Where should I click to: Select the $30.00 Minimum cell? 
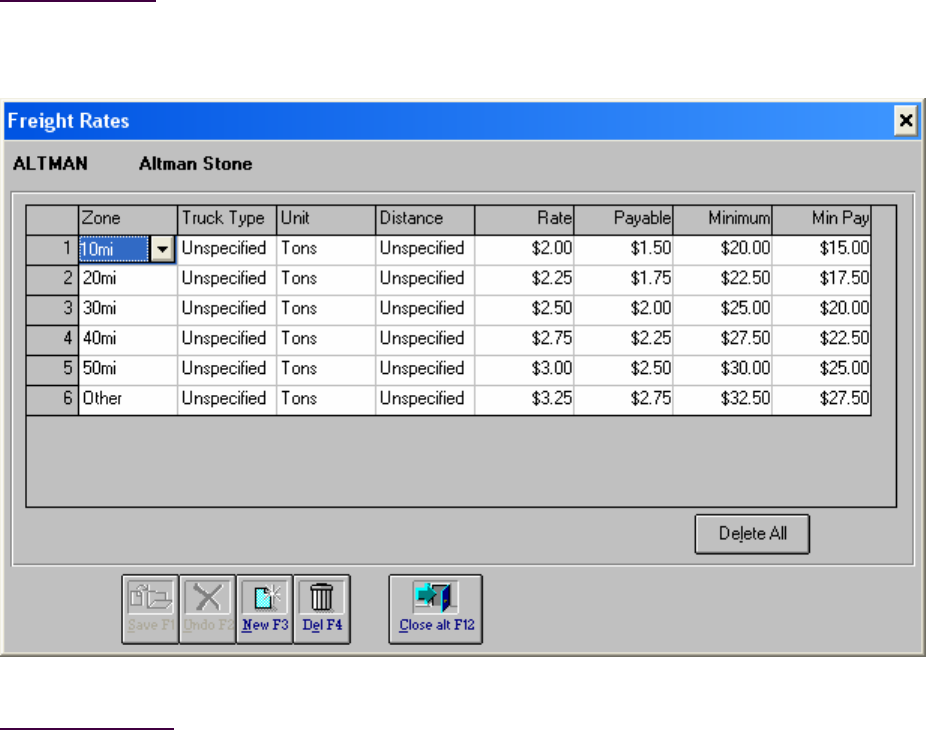coord(722,368)
